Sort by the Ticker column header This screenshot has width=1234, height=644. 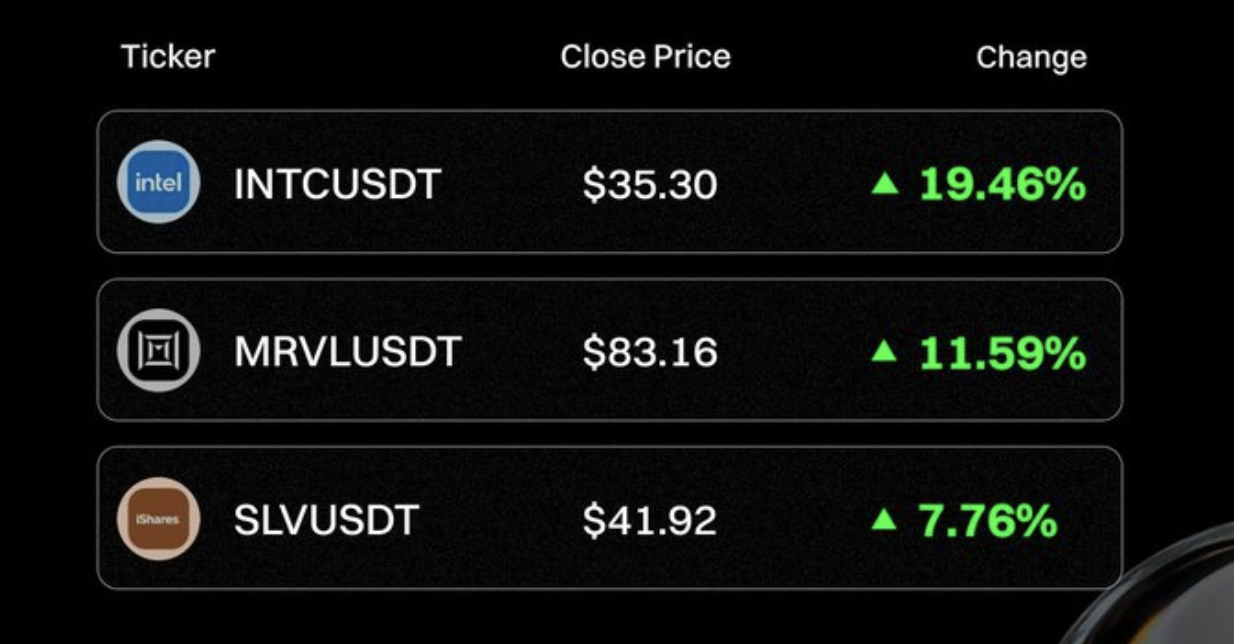168,57
